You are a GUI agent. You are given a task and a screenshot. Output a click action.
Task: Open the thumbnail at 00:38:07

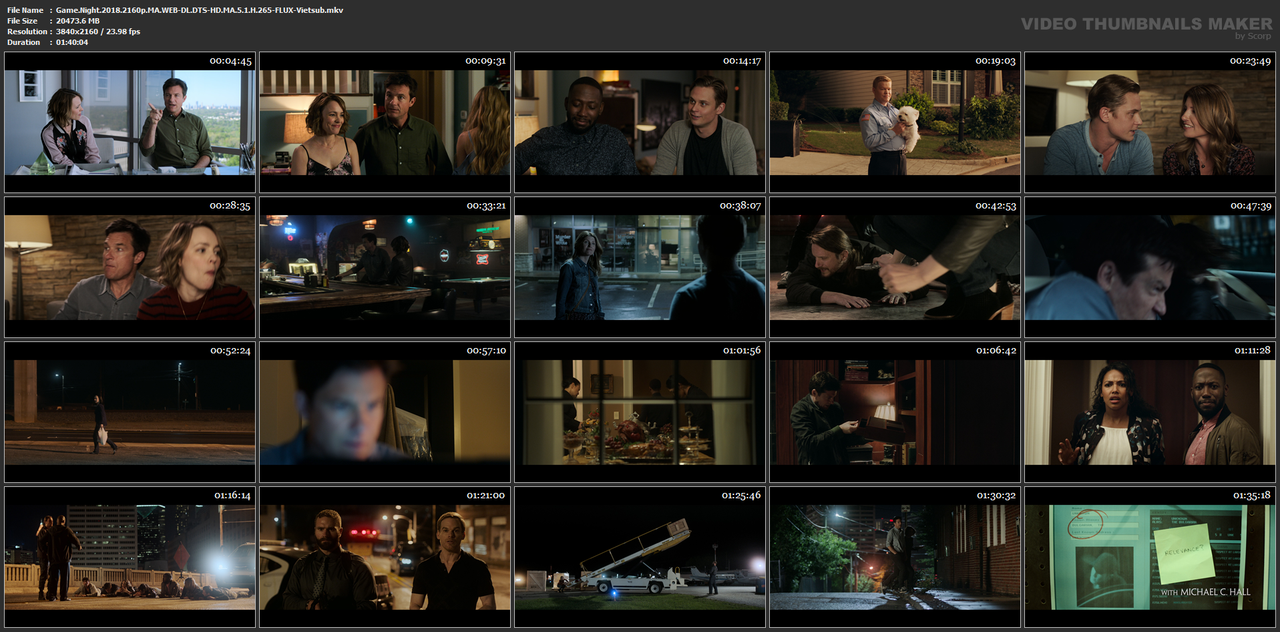point(640,267)
